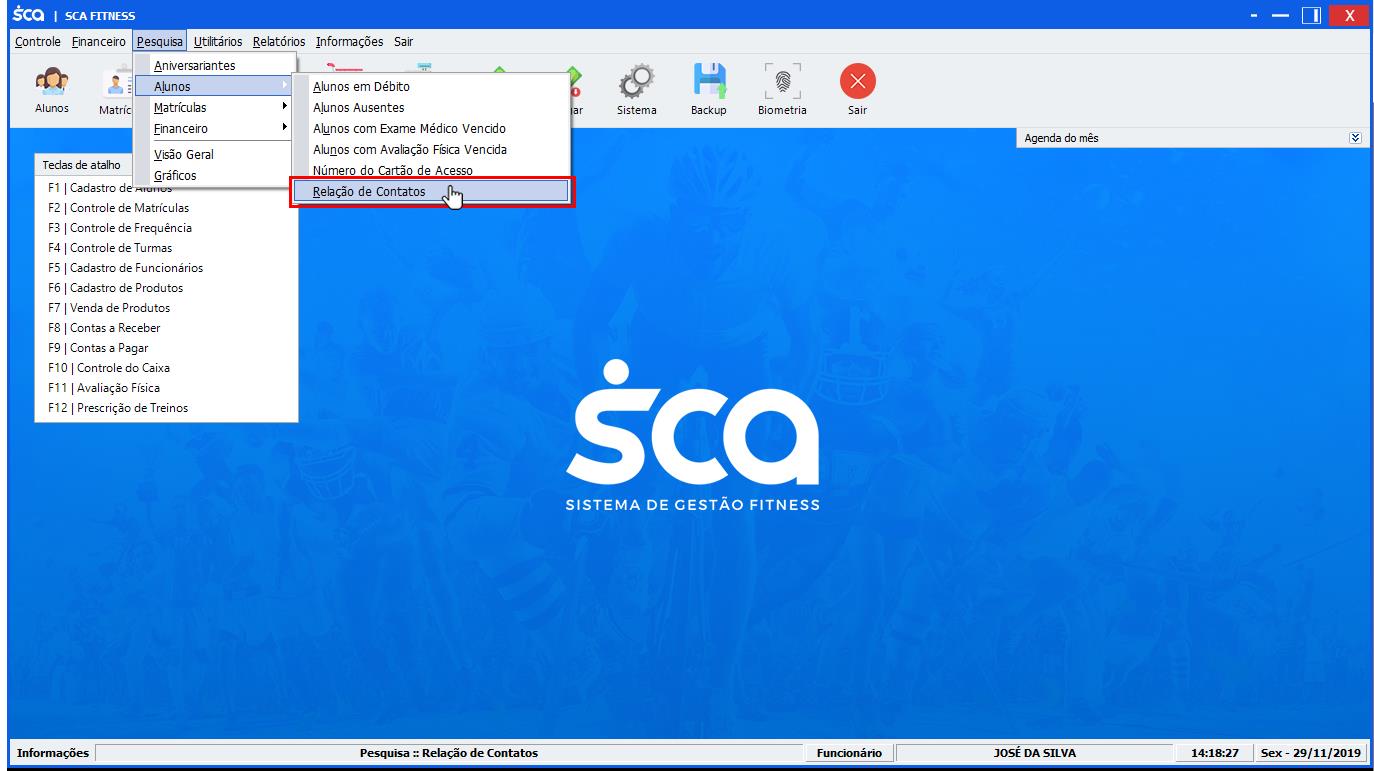1374x771 pixels.
Task: Click the date Sex - 29/11/2019
Action: click(1310, 753)
